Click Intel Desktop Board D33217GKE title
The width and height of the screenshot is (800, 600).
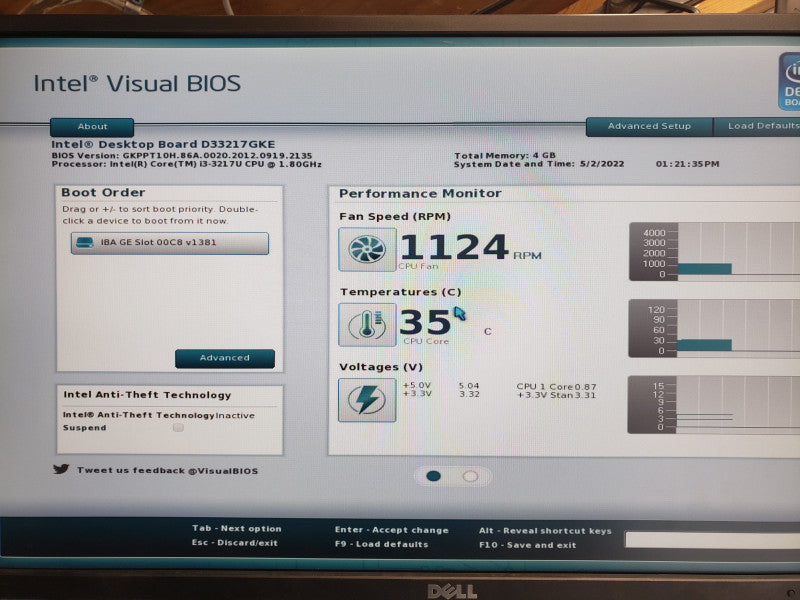click(163, 144)
